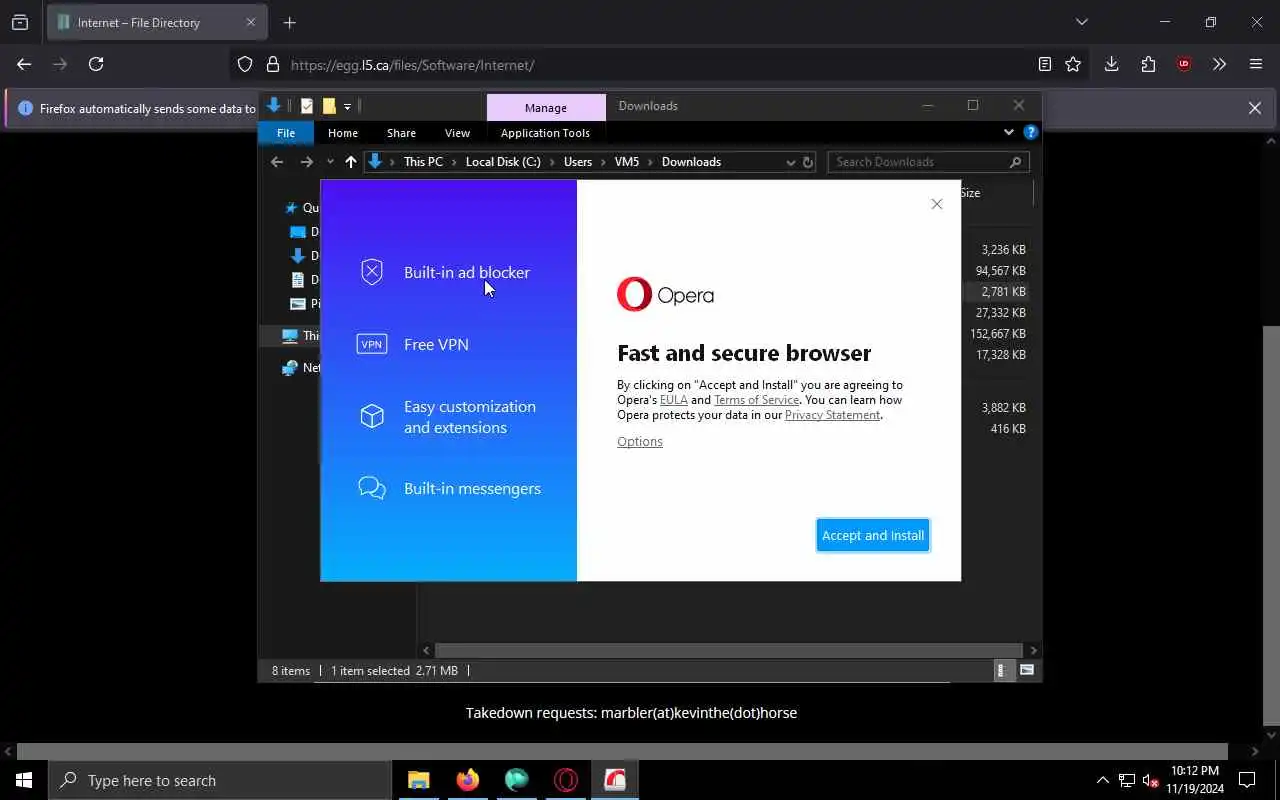The height and width of the screenshot is (800, 1280).
Task: Open Firefox Downloads panel
Action: click(1111, 64)
